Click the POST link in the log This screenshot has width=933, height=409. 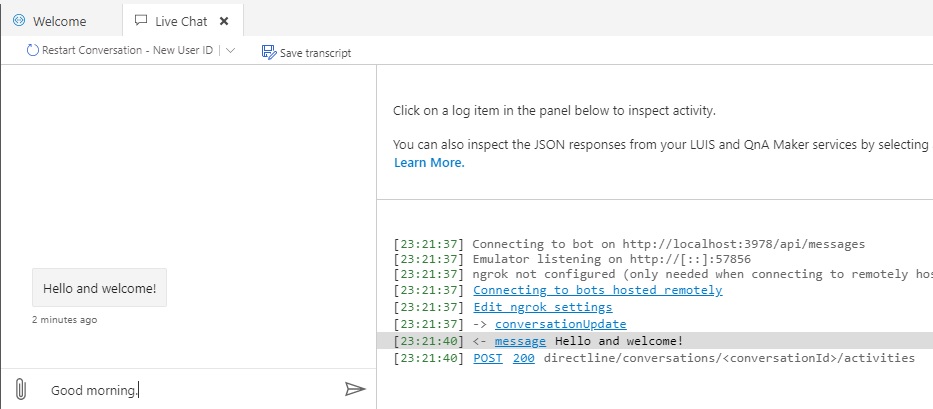coord(489,358)
